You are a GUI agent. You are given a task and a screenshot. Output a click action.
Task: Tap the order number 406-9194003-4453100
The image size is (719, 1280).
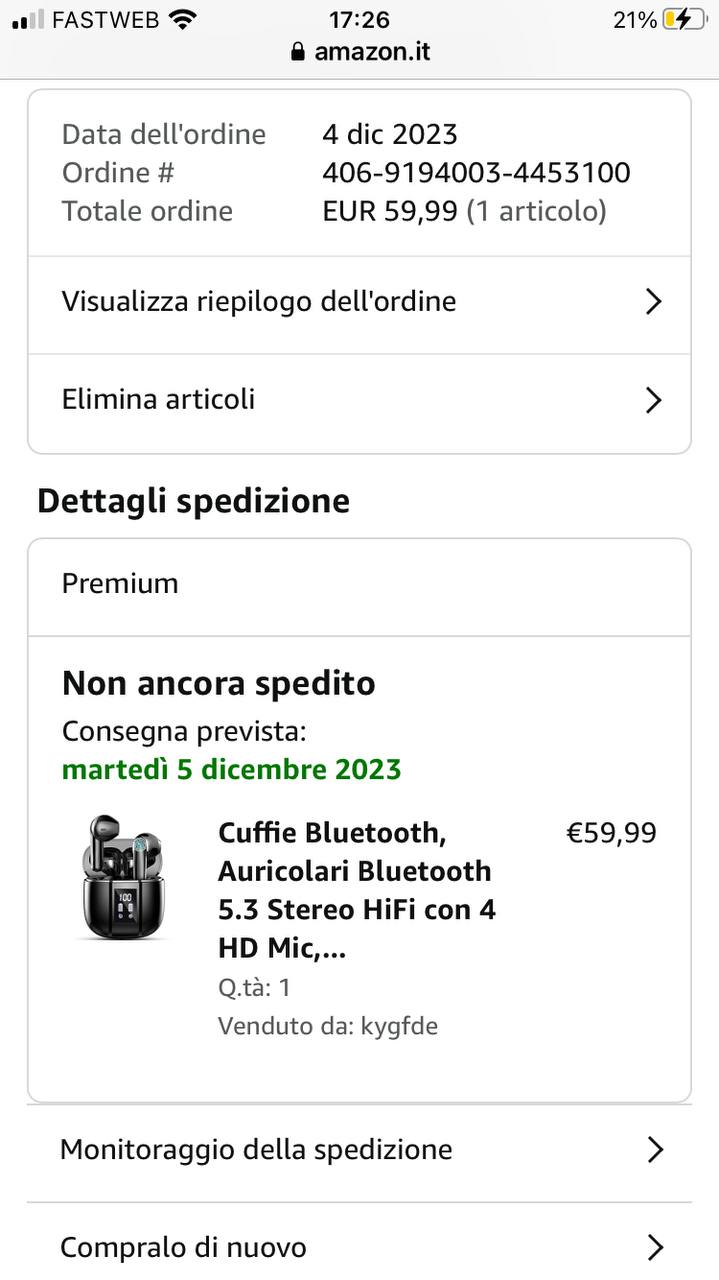point(476,173)
